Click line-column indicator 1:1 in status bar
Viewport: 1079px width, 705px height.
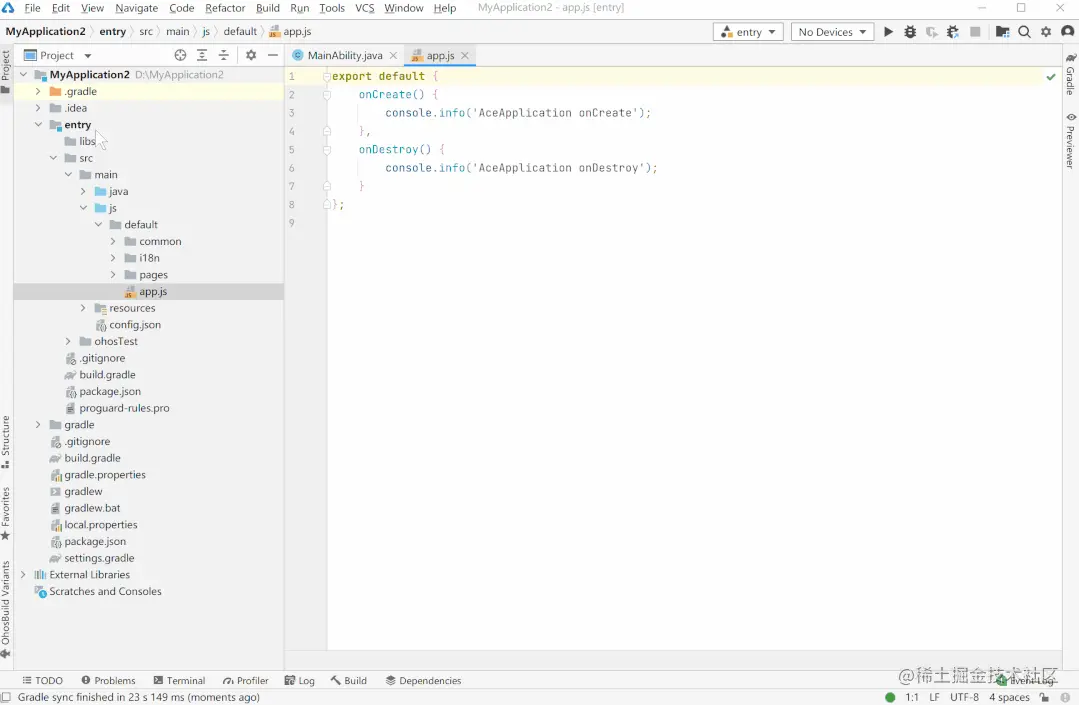coord(912,697)
